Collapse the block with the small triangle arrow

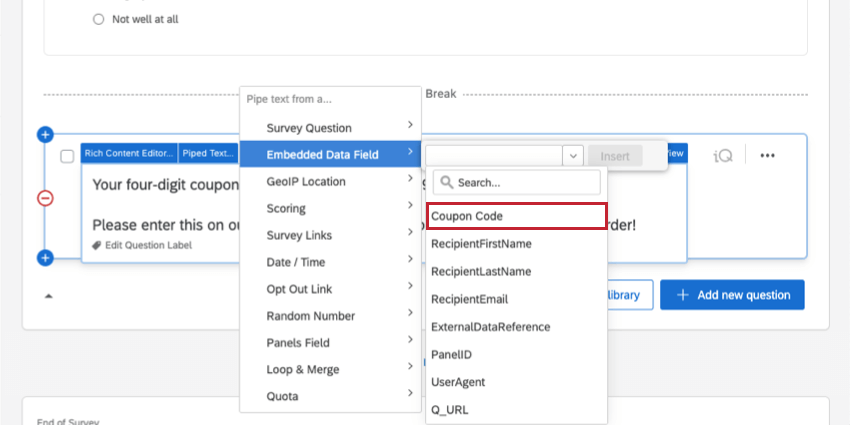[49, 296]
